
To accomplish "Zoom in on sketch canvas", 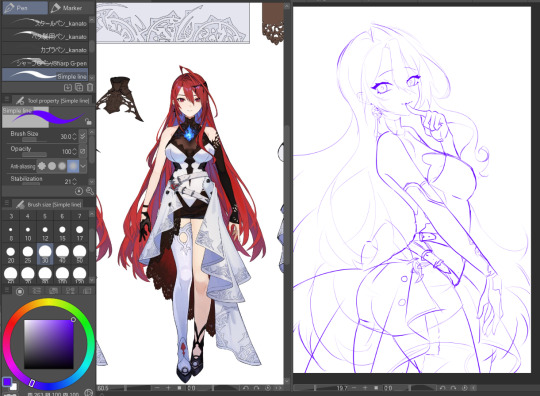I will [365, 388].
